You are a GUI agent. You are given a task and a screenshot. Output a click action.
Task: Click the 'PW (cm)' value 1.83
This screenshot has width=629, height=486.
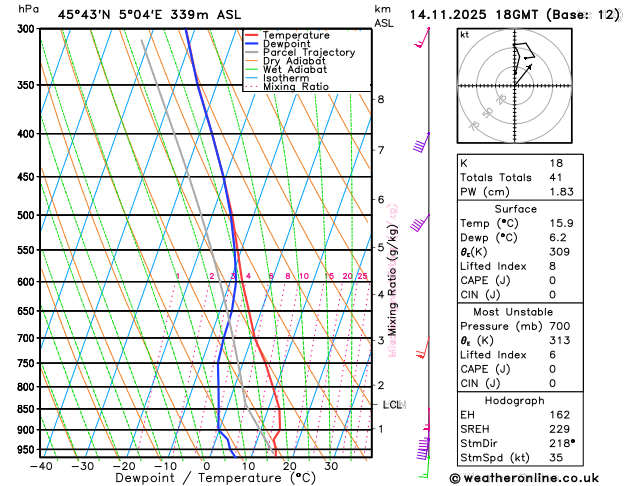pyautogui.click(x=562, y=192)
